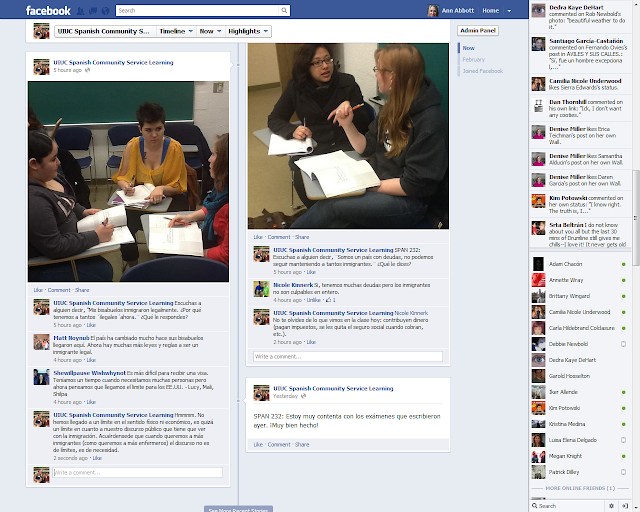Open Matt Noynub's profile

tap(71, 338)
